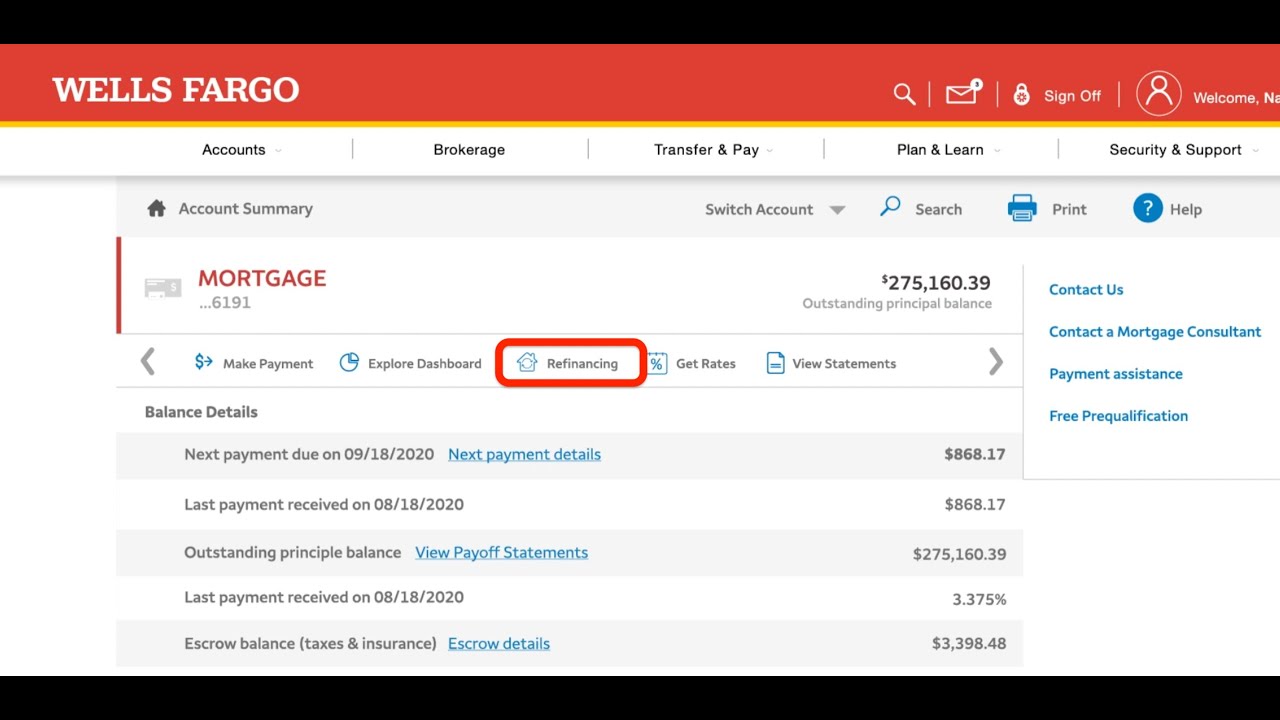Image resolution: width=1280 pixels, height=720 pixels.
Task: Open the Transfer & Pay menu
Action: coord(714,149)
